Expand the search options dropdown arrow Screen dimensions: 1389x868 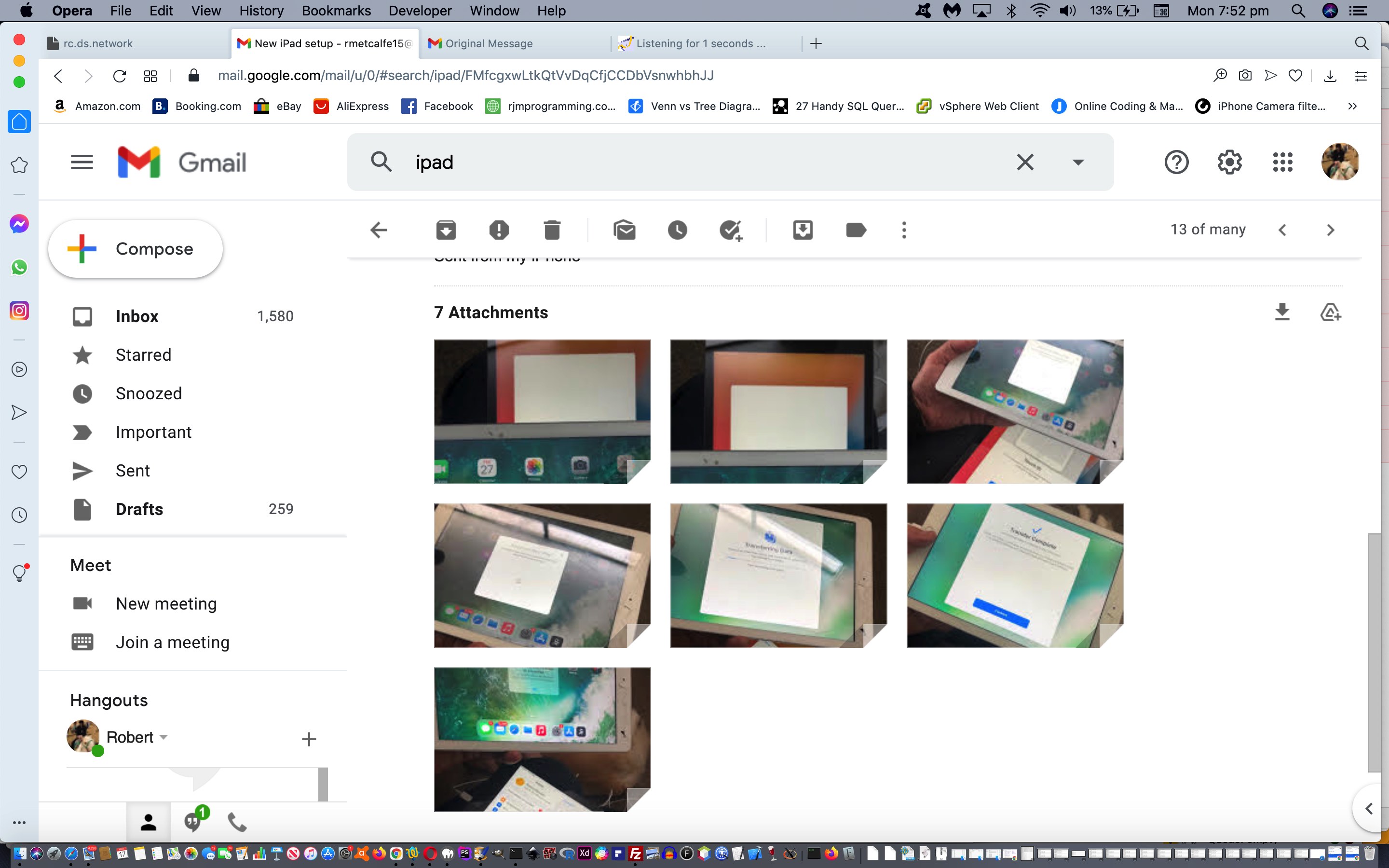[x=1078, y=163]
